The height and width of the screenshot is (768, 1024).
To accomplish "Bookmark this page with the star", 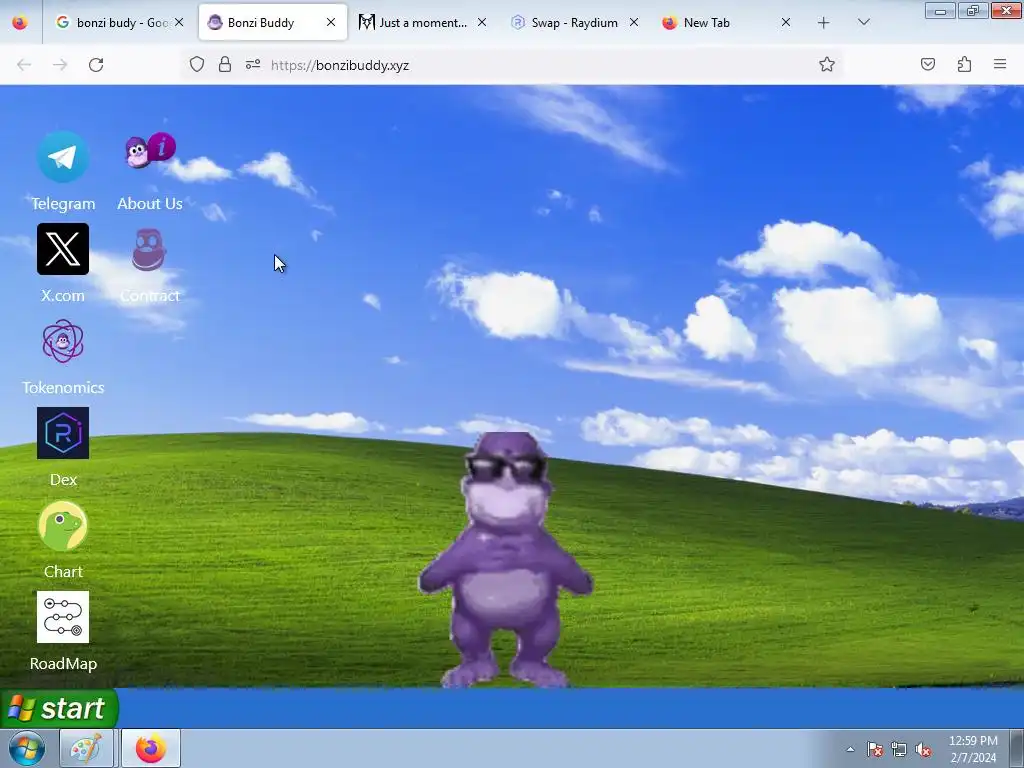I will pos(827,64).
